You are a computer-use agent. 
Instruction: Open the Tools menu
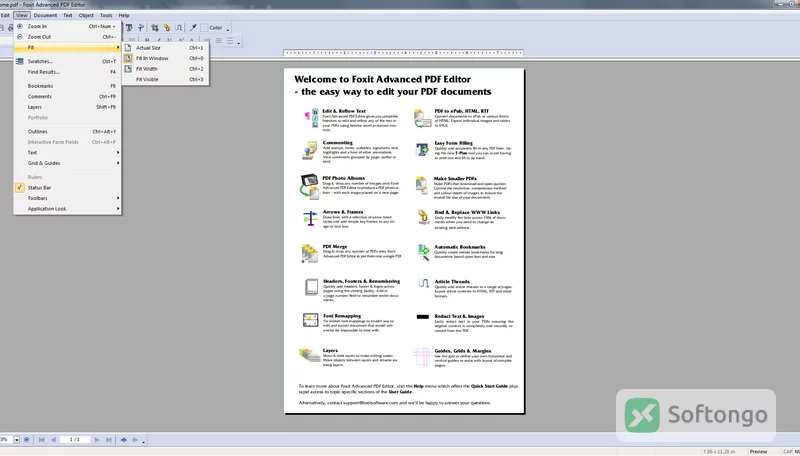106,15
